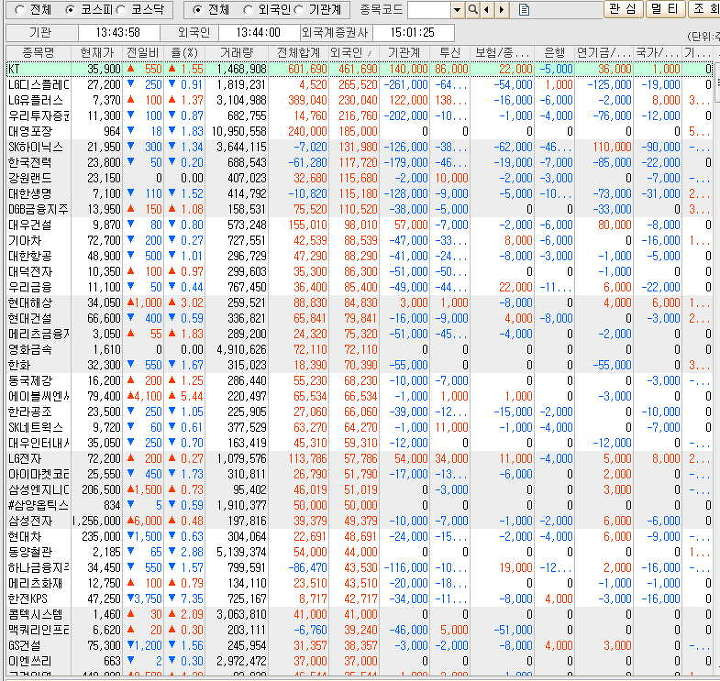Select the 영화금속 stock name
The width and height of the screenshot is (720, 681).
coord(30,350)
